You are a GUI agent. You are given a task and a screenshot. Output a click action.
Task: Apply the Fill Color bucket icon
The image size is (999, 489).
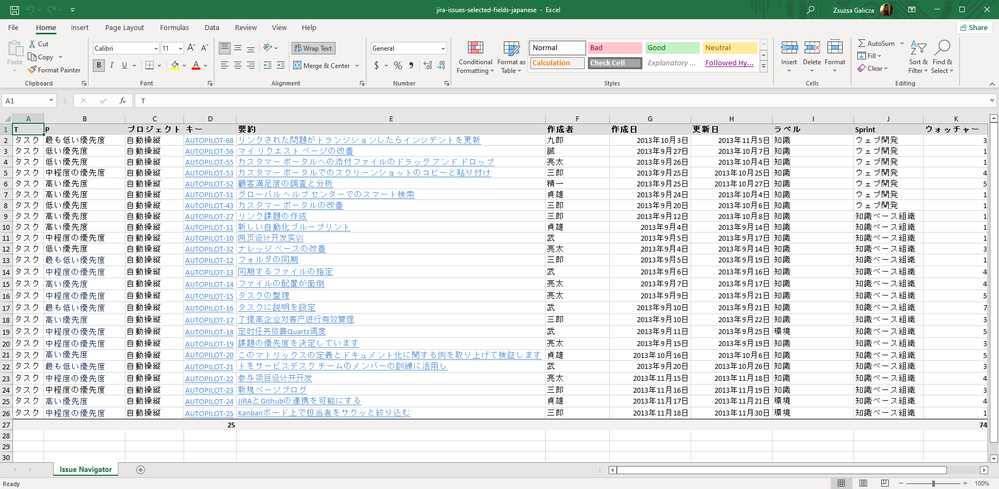(175, 66)
